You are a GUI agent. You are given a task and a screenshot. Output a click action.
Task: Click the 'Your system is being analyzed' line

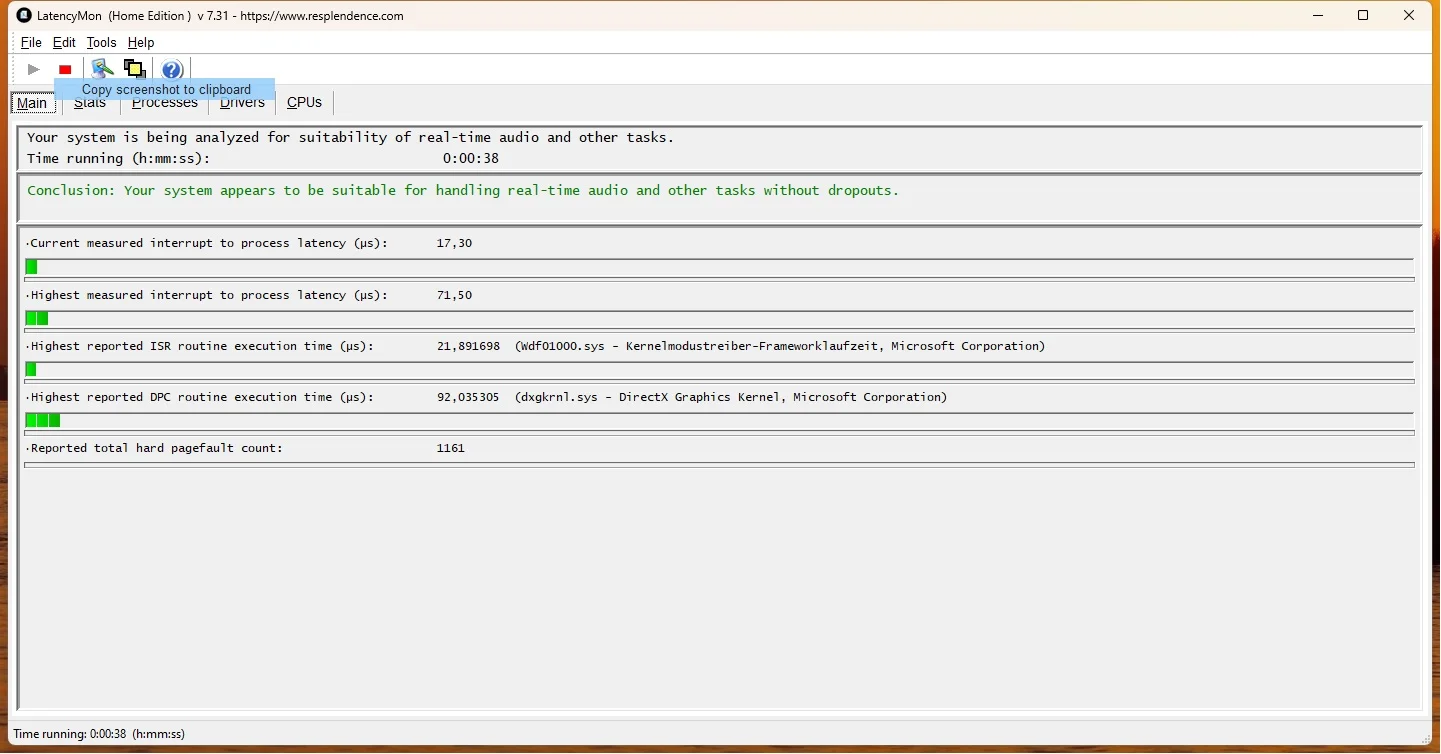coord(351,138)
